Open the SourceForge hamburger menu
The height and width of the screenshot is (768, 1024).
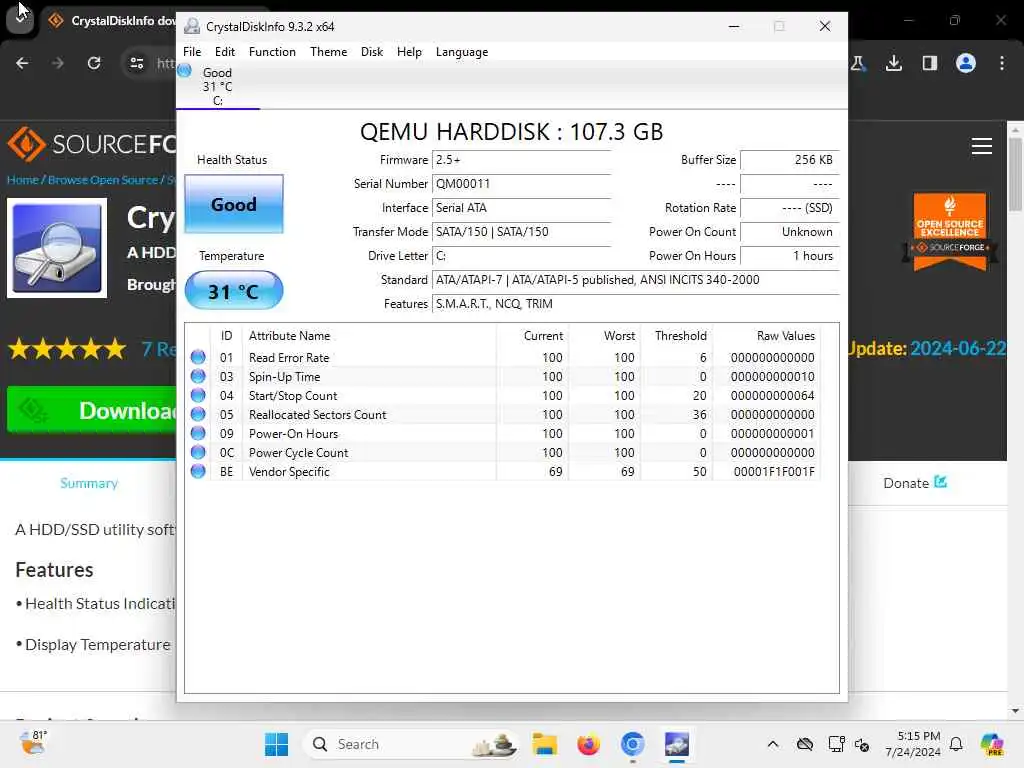pyautogui.click(x=981, y=146)
